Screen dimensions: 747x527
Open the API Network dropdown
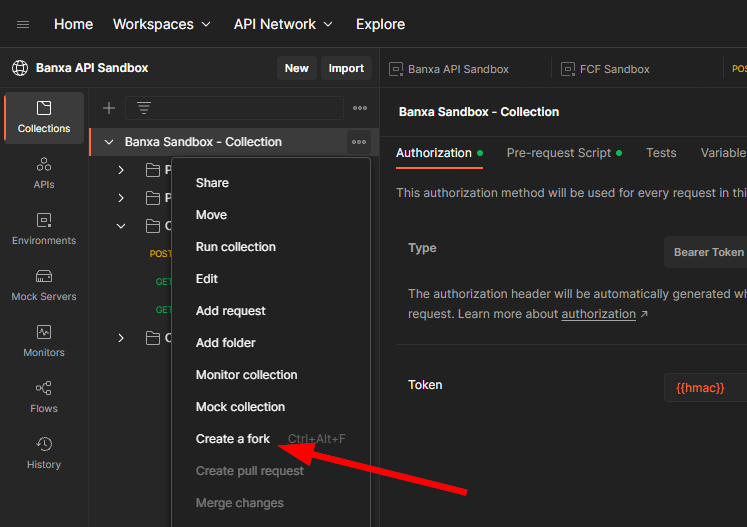pos(283,24)
